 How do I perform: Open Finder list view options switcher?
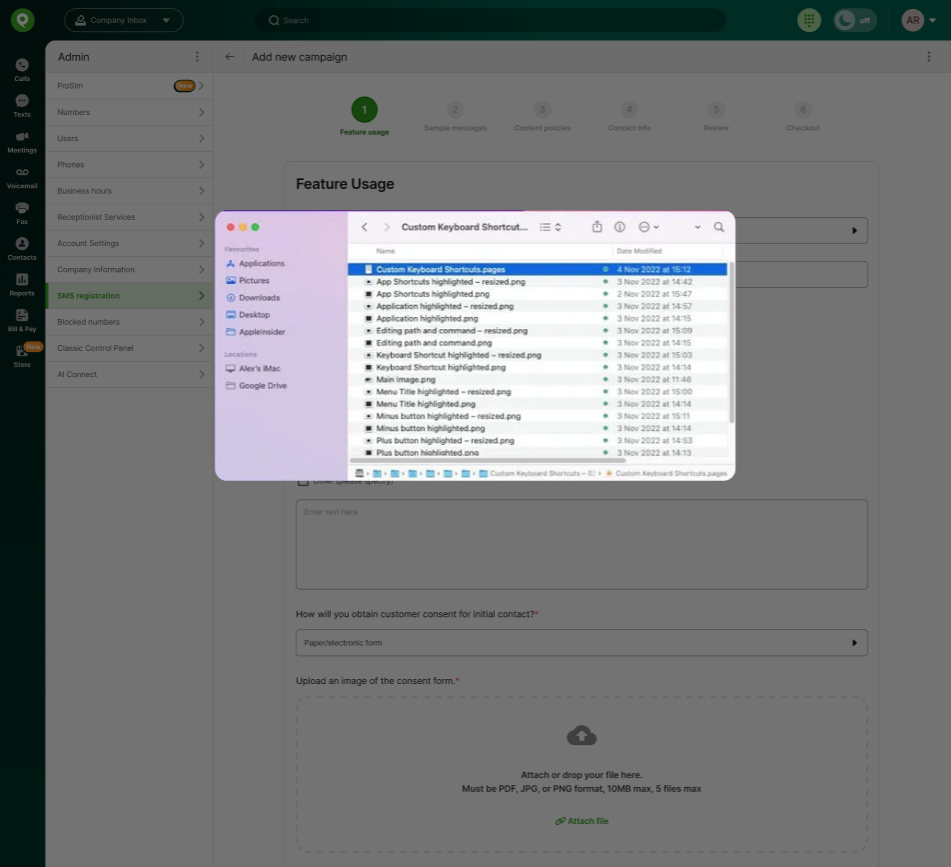[550, 227]
